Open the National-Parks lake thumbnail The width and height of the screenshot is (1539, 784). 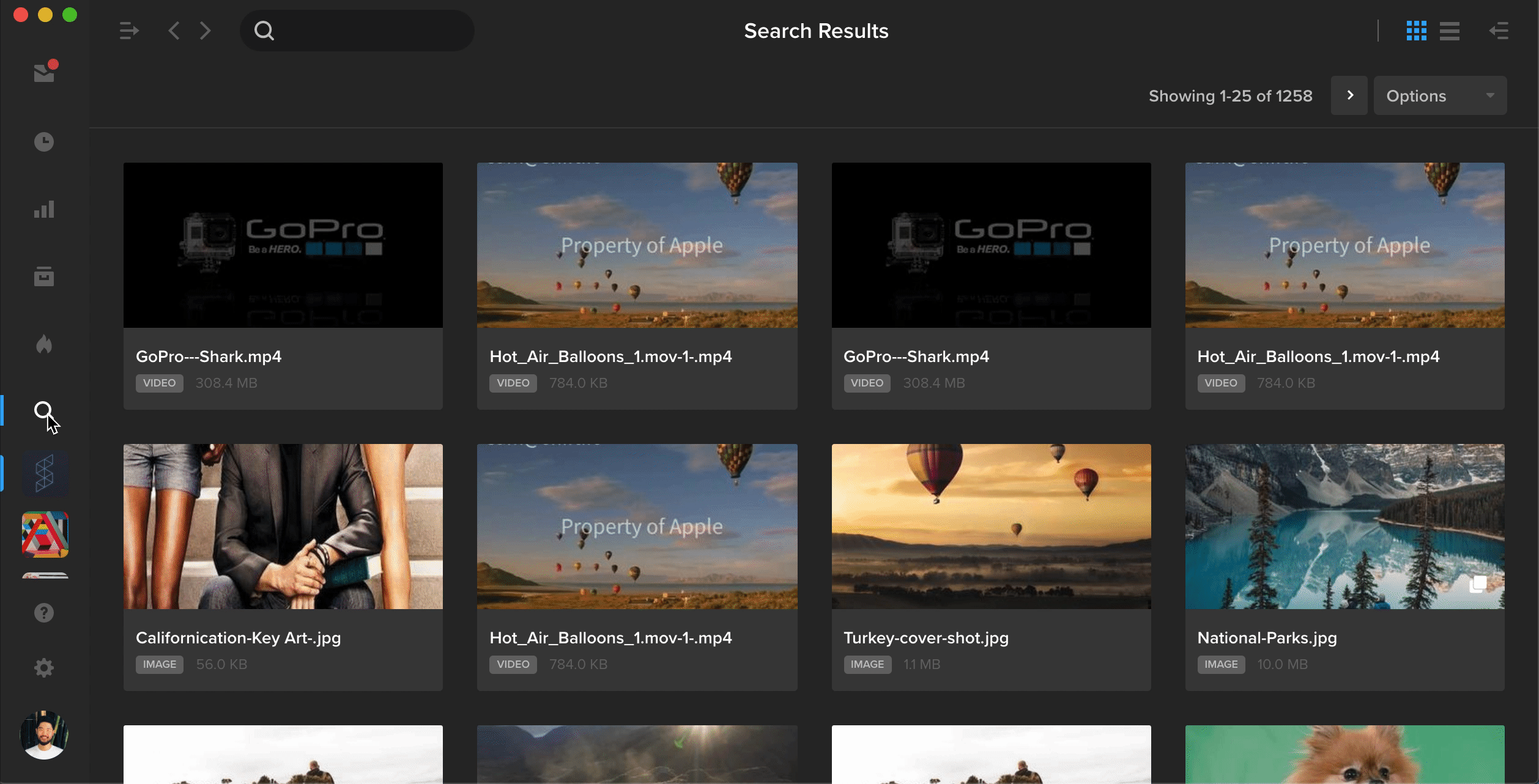(1344, 527)
